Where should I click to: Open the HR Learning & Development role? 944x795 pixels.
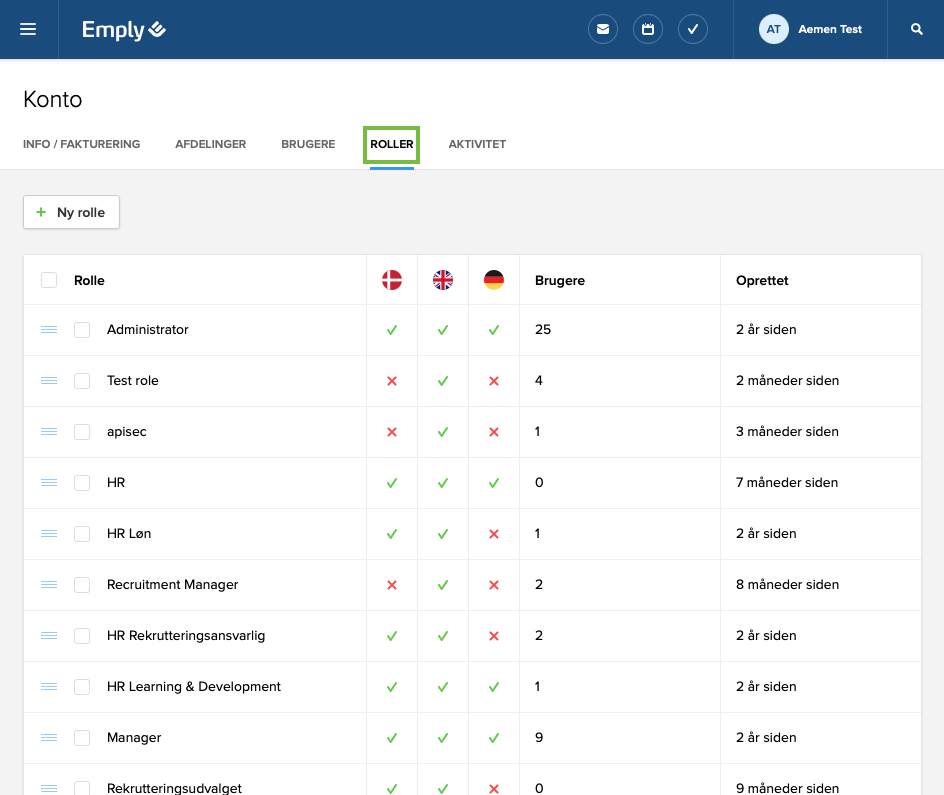194,687
